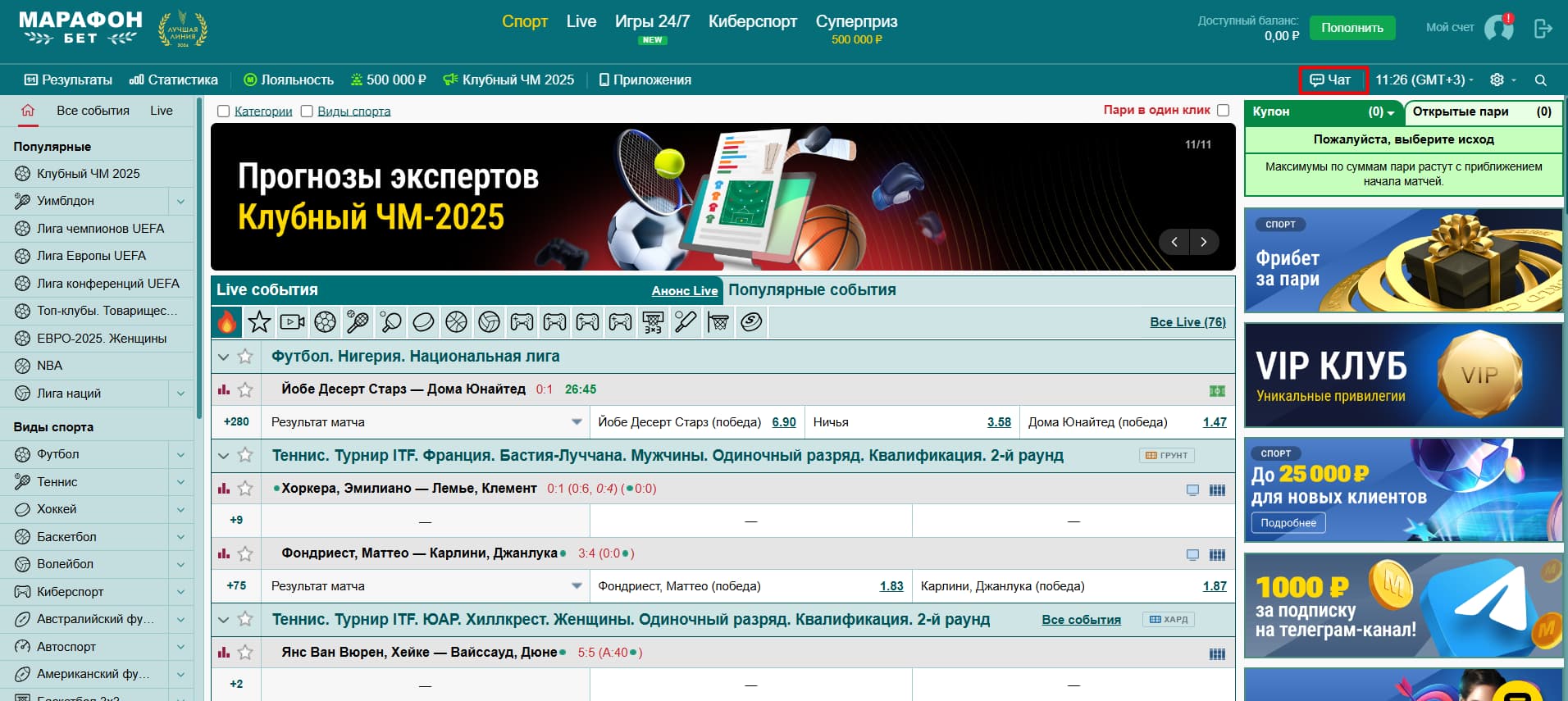The height and width of the screenshot is (701, 1568).
Task: Filter live events by the cricket bat icon
Action: [686, 322]
